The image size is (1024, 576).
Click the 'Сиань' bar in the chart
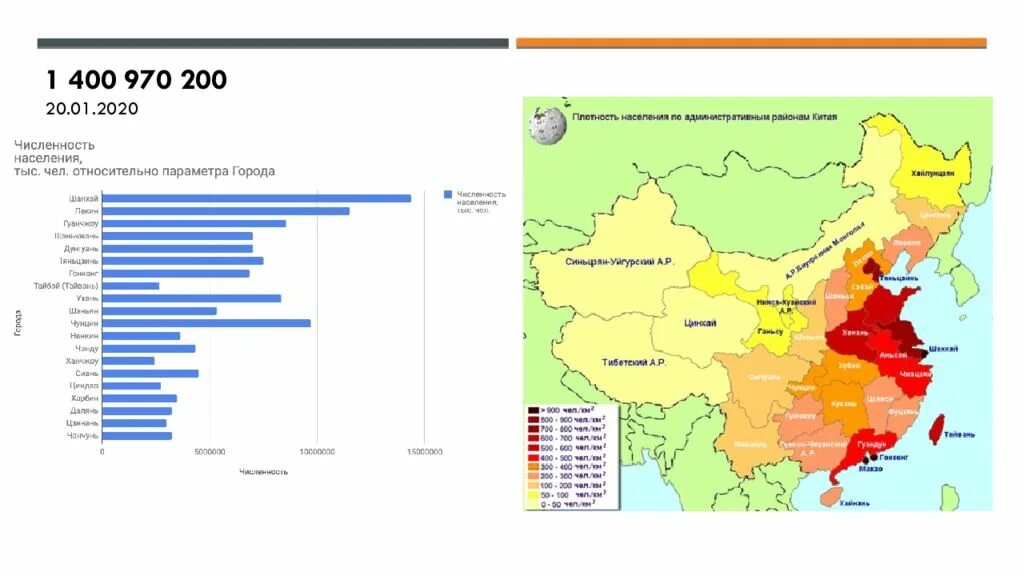tap(150, 374)
